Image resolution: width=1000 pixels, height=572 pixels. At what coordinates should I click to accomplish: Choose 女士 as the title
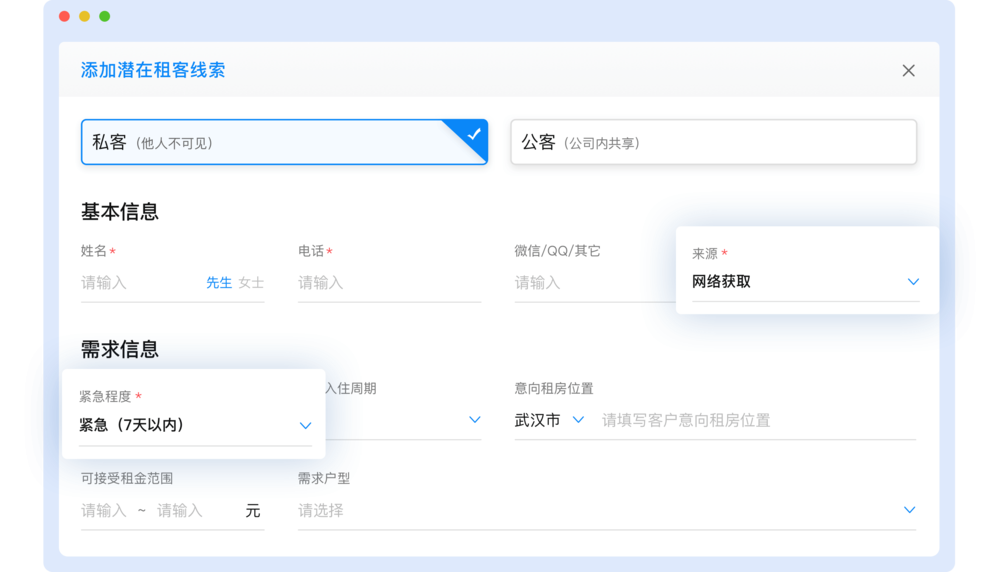(251, 282)
